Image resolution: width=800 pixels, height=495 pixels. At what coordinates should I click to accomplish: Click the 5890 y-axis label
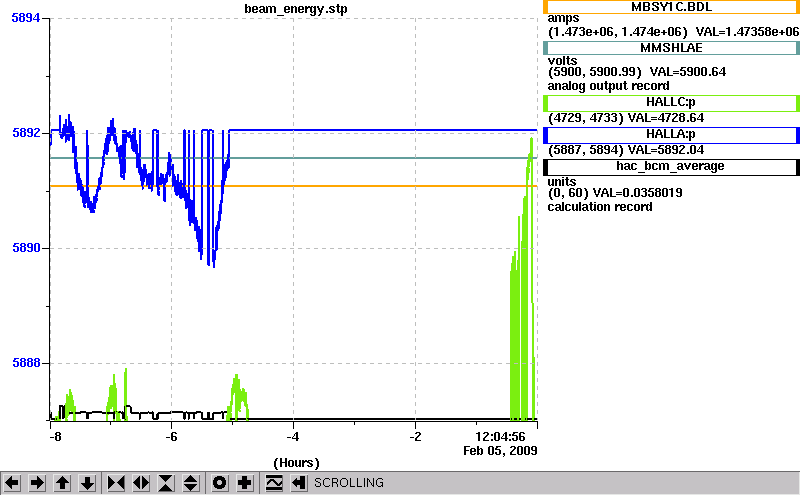coord(26,248)
